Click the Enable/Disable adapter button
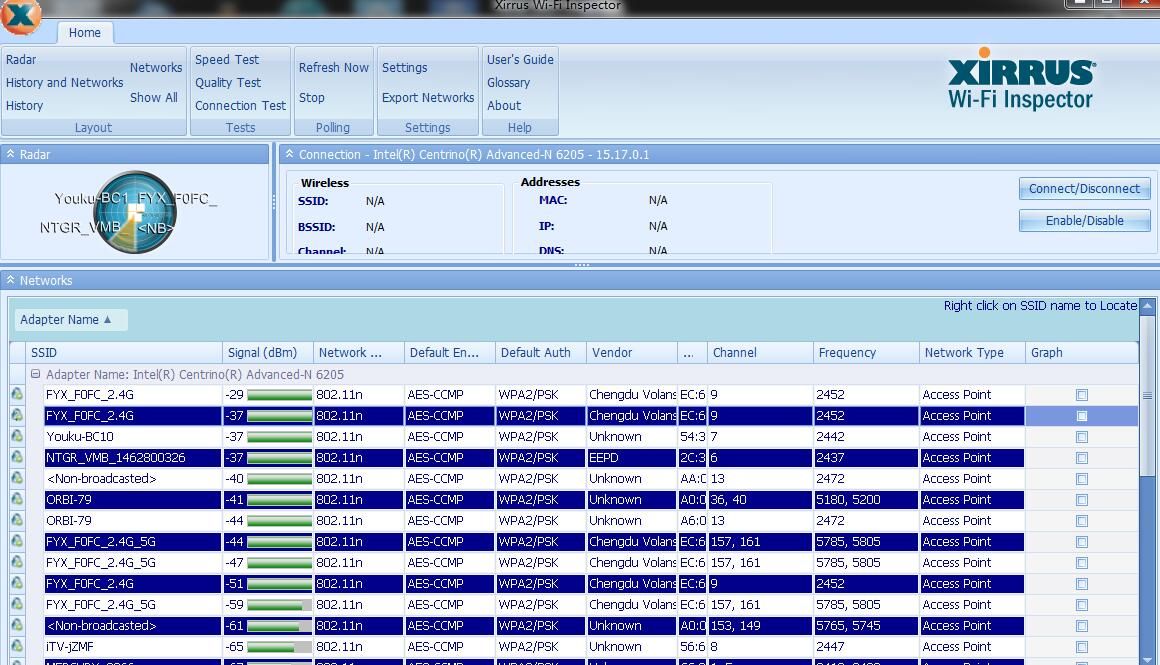This screenshot has height=665, width=1160. click(x=1084, y=220)
